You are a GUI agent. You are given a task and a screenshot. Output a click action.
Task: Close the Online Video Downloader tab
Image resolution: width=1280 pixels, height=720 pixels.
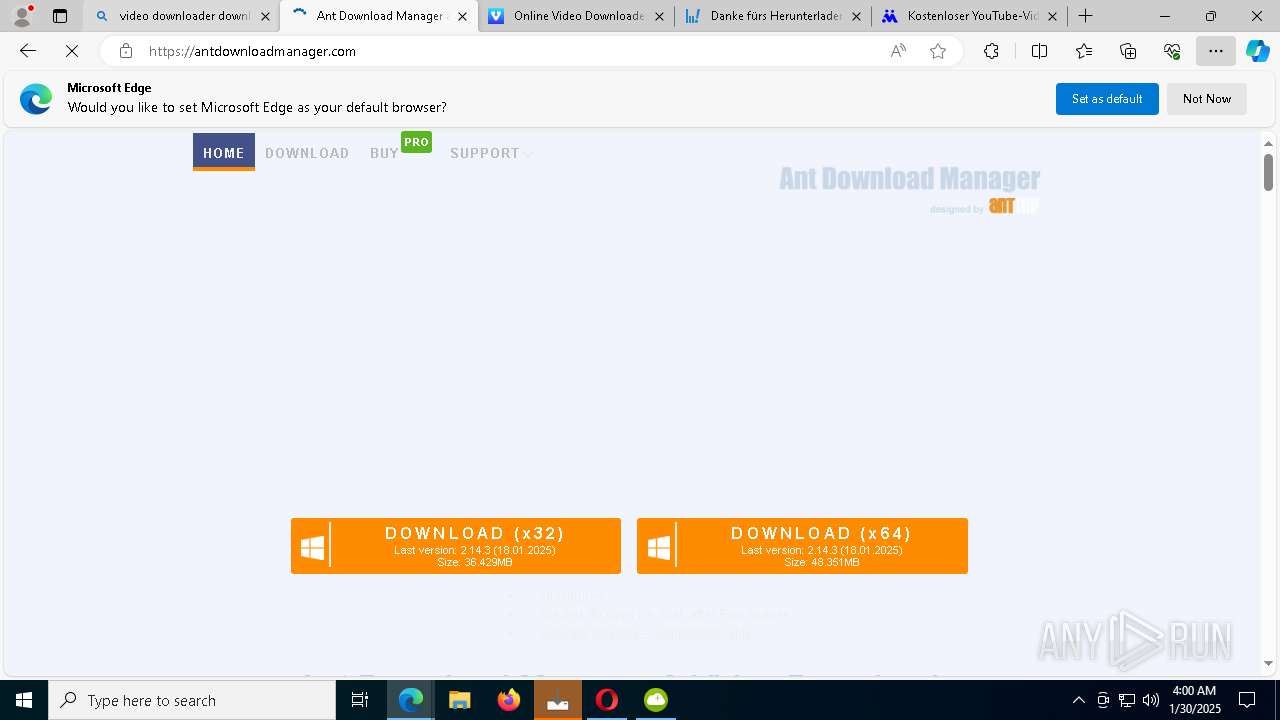659,16
